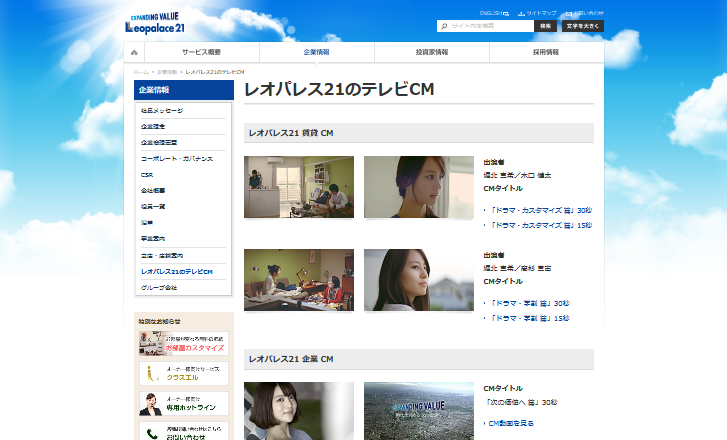Screen dimensions: 727x440
Task: Click the 検索 search button
Action: [x=545, y=26]
